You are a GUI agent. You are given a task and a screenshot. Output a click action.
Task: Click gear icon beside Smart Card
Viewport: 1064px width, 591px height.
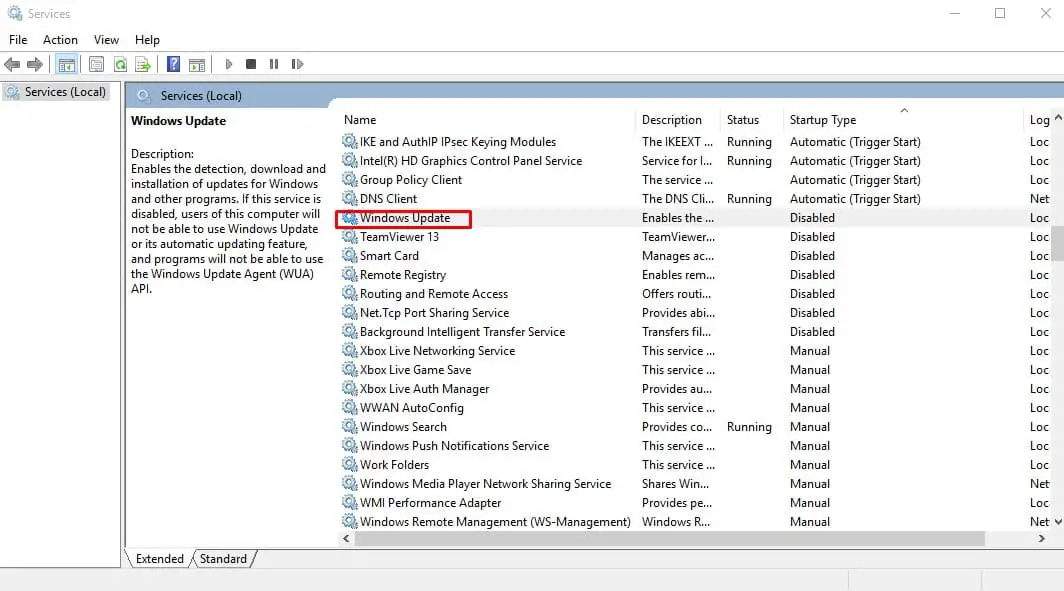click(349, 255)
